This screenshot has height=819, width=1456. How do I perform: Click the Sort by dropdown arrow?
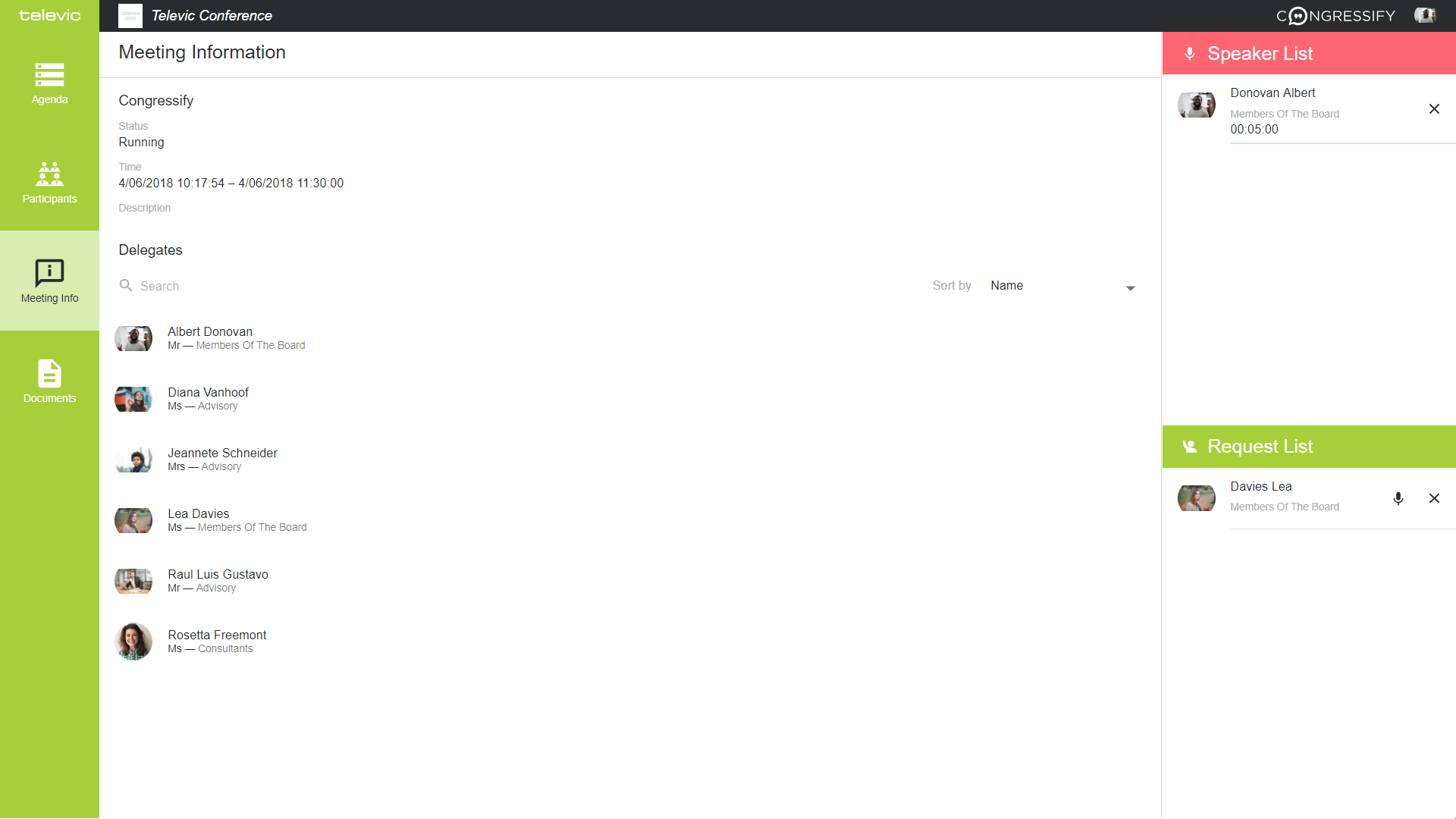coord(1130,288)
